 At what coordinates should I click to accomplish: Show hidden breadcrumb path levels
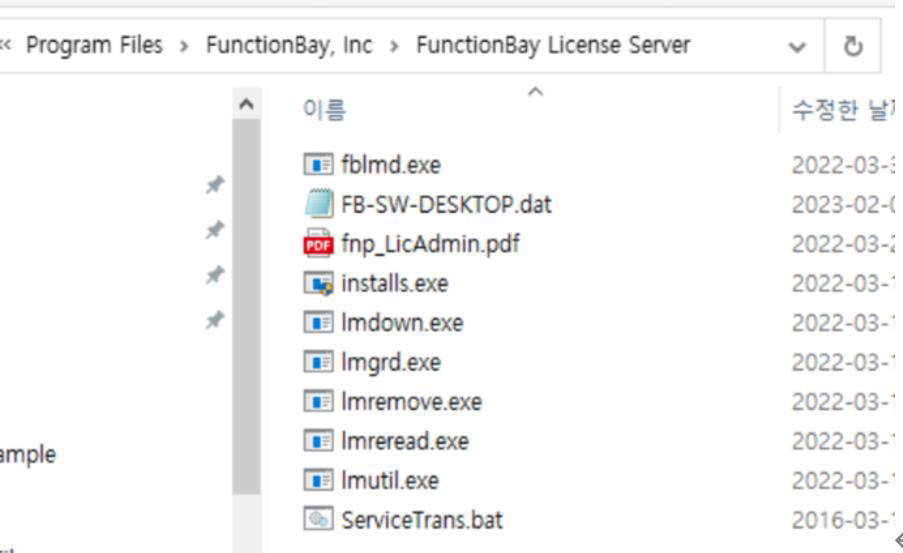(6, 45)
